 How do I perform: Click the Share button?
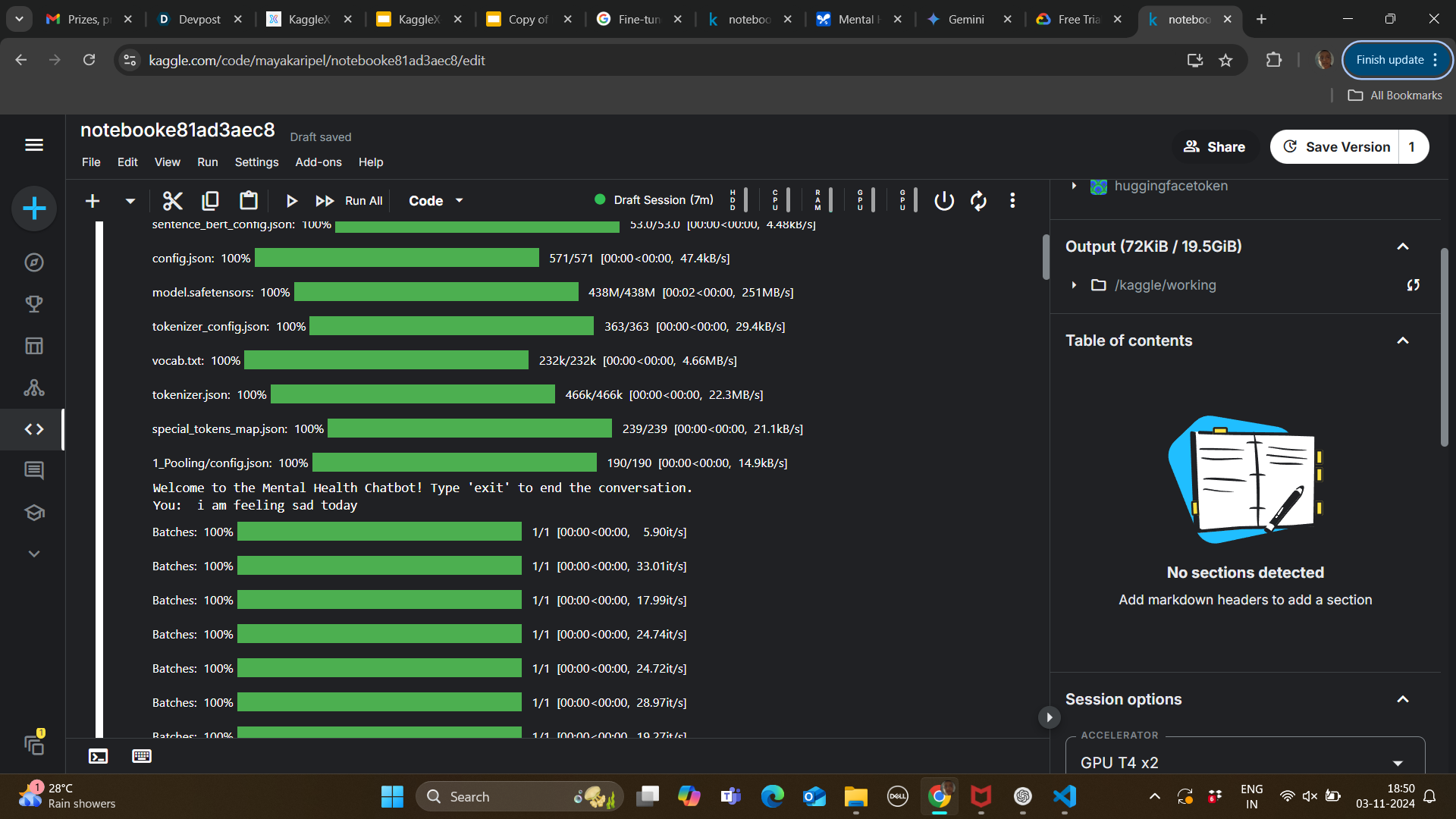(1215, 147)
